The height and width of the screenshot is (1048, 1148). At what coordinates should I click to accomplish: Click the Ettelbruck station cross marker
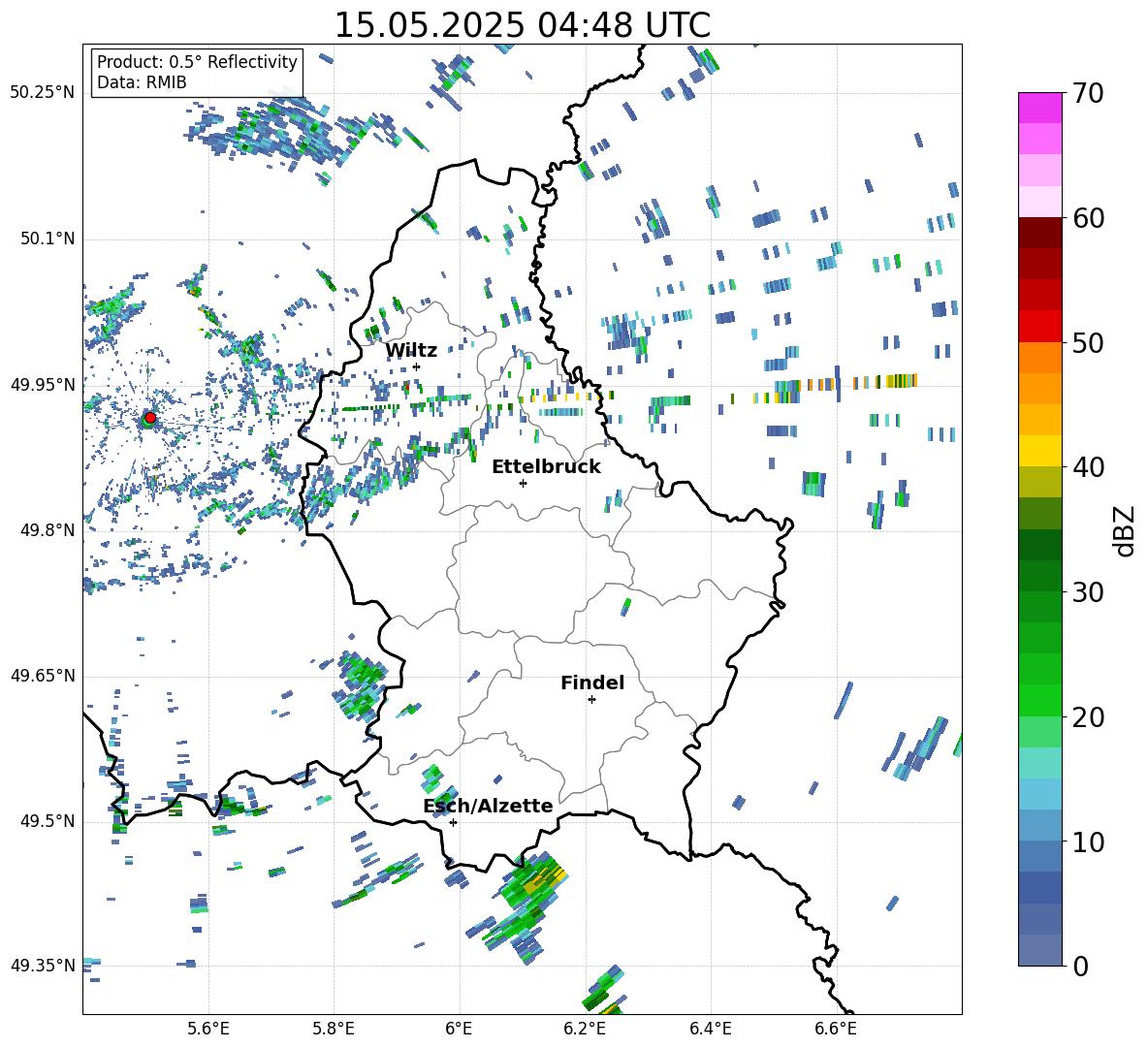tap(523, 483)
